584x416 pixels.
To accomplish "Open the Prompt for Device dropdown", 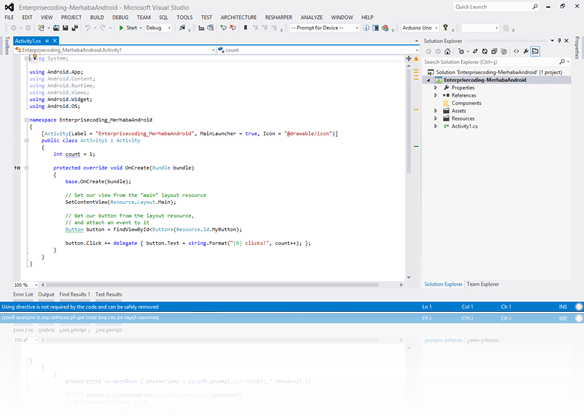I will click(x=324, y=28).
